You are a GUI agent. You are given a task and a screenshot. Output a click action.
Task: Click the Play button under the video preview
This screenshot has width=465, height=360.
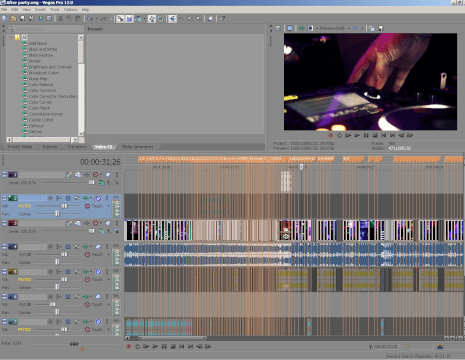pyautogui.click(x=357, y=135)
